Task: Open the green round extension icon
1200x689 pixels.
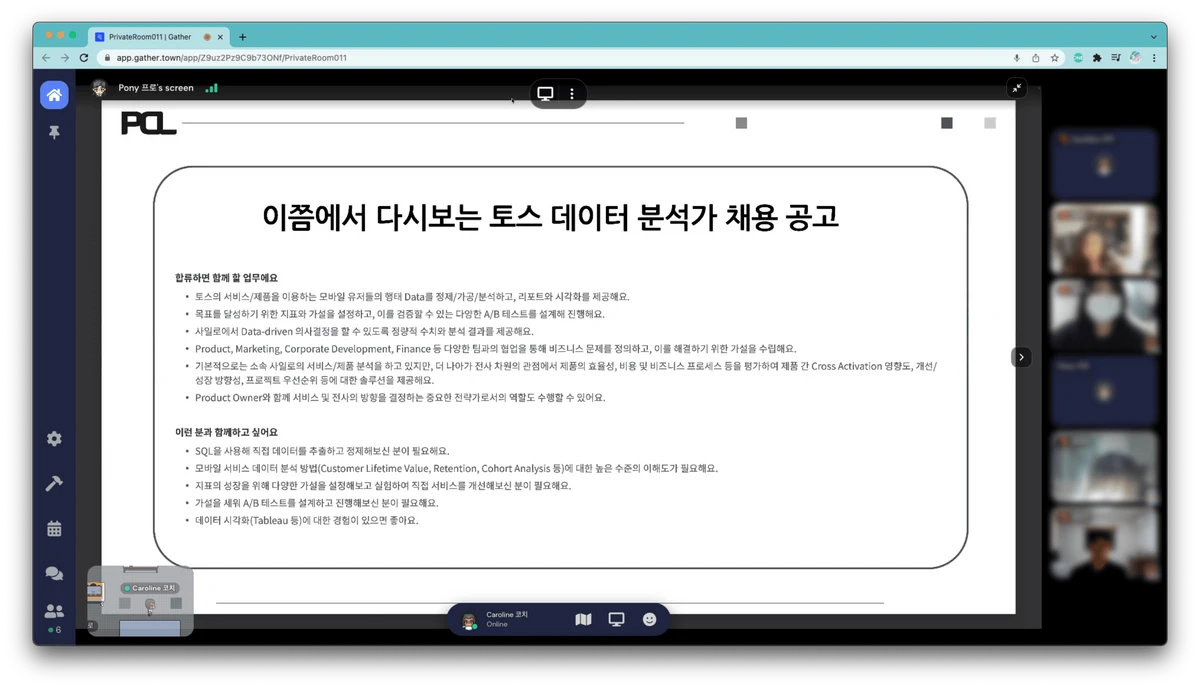Action: (x=1078, y=58)
